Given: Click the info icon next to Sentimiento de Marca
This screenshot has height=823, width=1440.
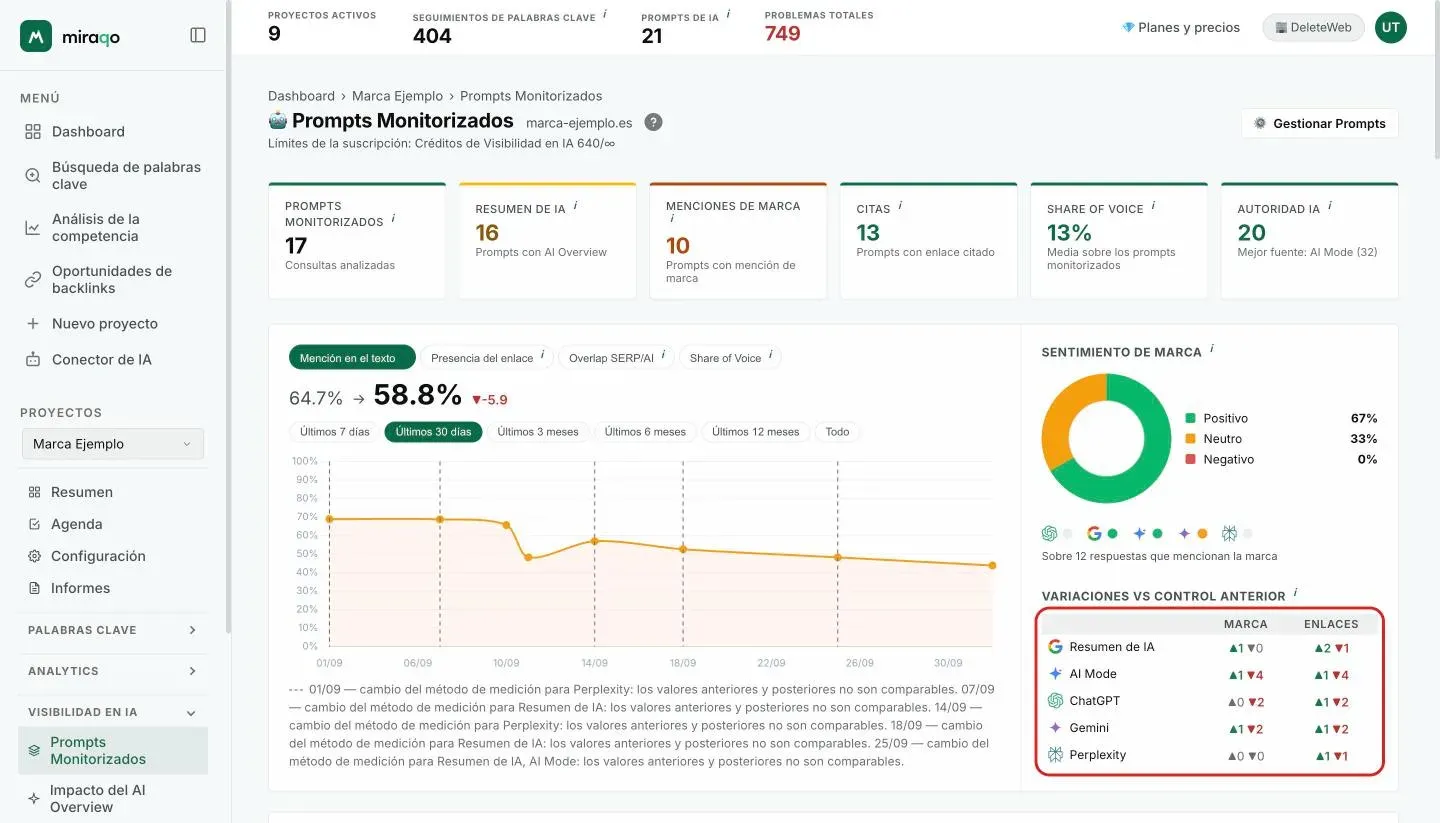Looking at the screenshot, I should pos(1212,349).
